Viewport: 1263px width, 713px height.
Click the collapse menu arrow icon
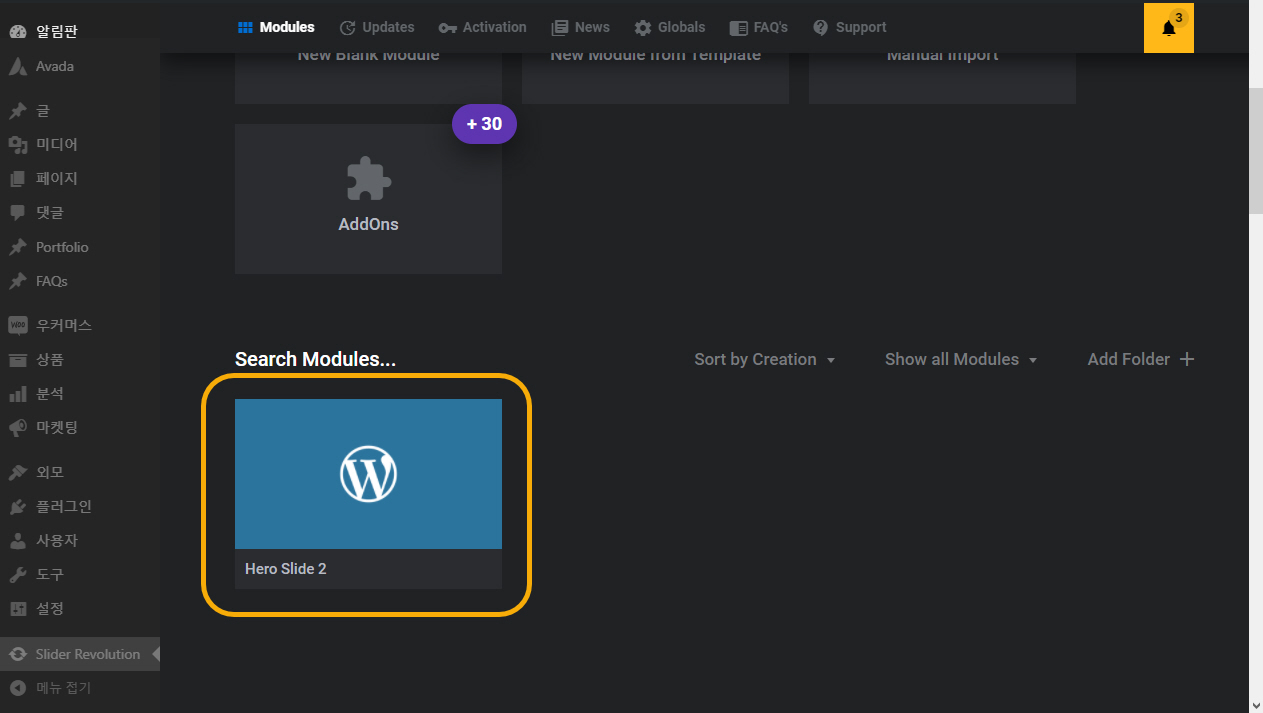17,688
